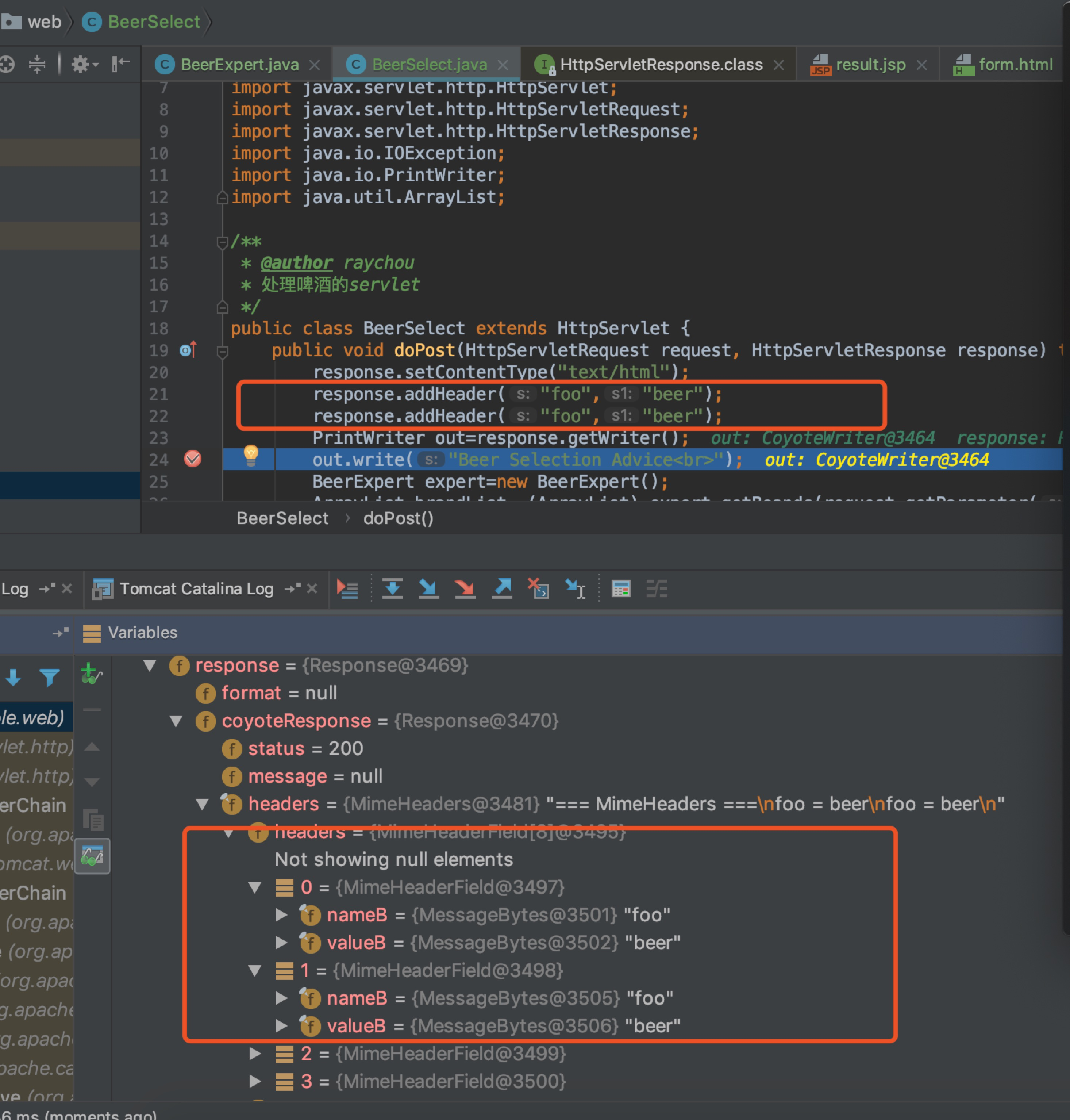Close the result.jsp tab
The height and width of the screenshot is (1120, 1070).
(921, 65)
